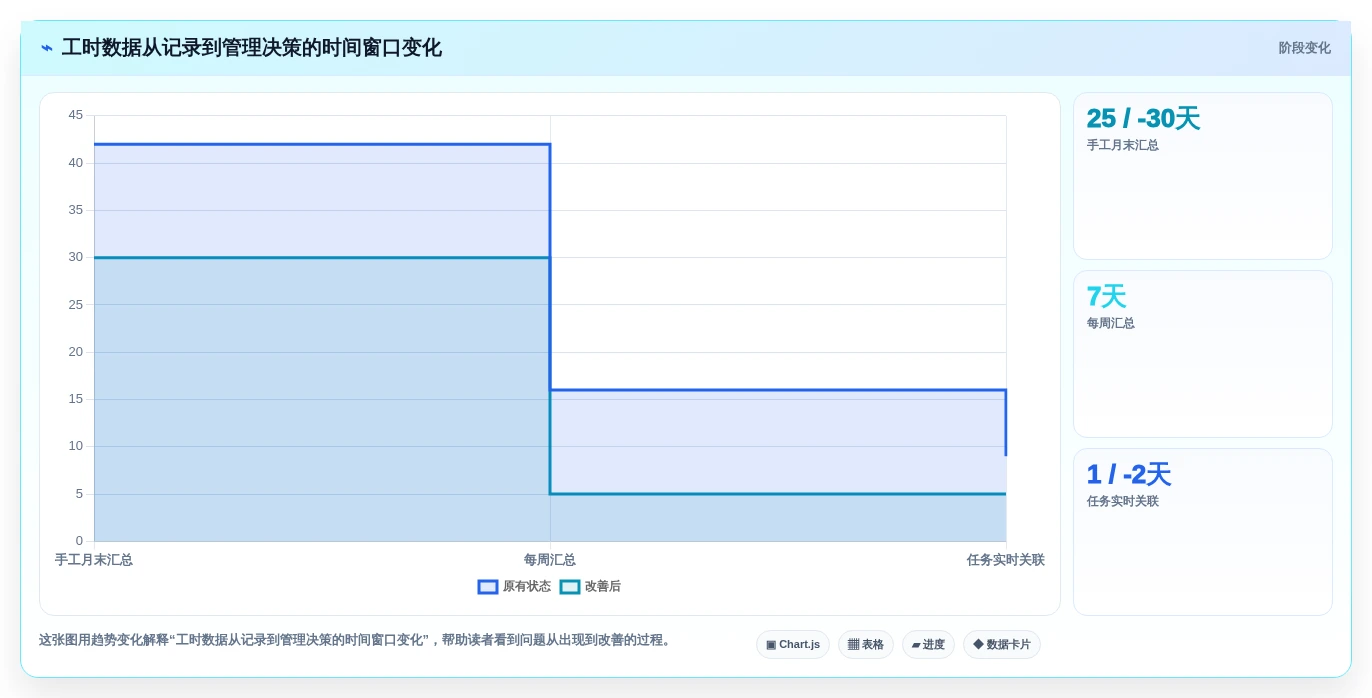
Task: Open the 7天 每周汇总 data card
Action: pyautogui.click(x=1203, y=354)
